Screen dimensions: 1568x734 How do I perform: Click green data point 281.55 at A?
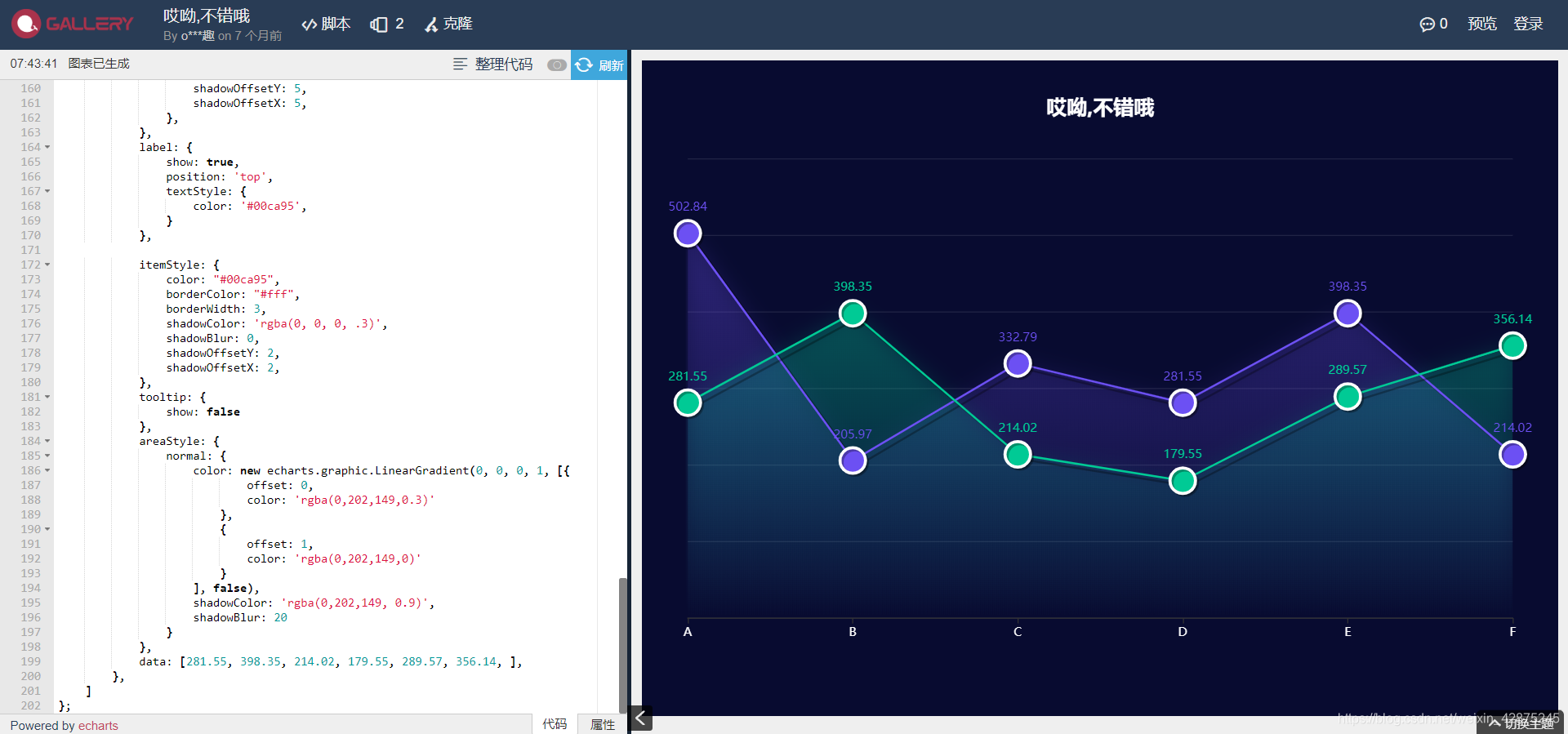[x=688, y=403]
